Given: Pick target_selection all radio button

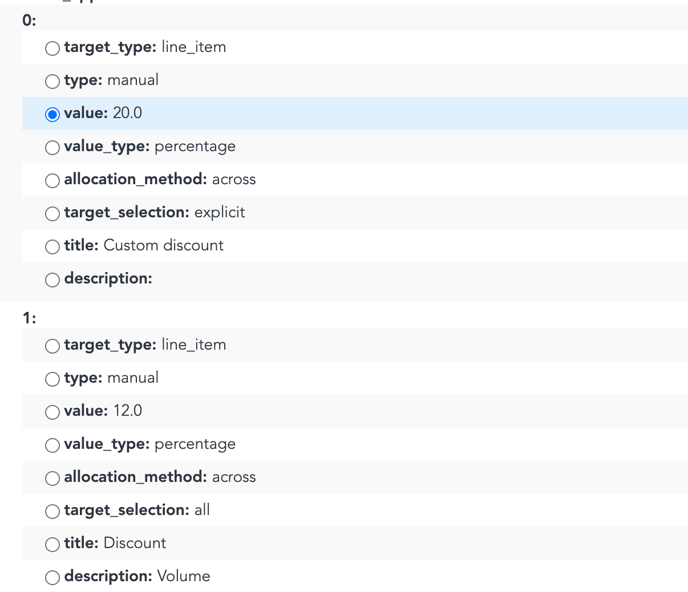Looking at the screenshot, I should click(52, 511).
